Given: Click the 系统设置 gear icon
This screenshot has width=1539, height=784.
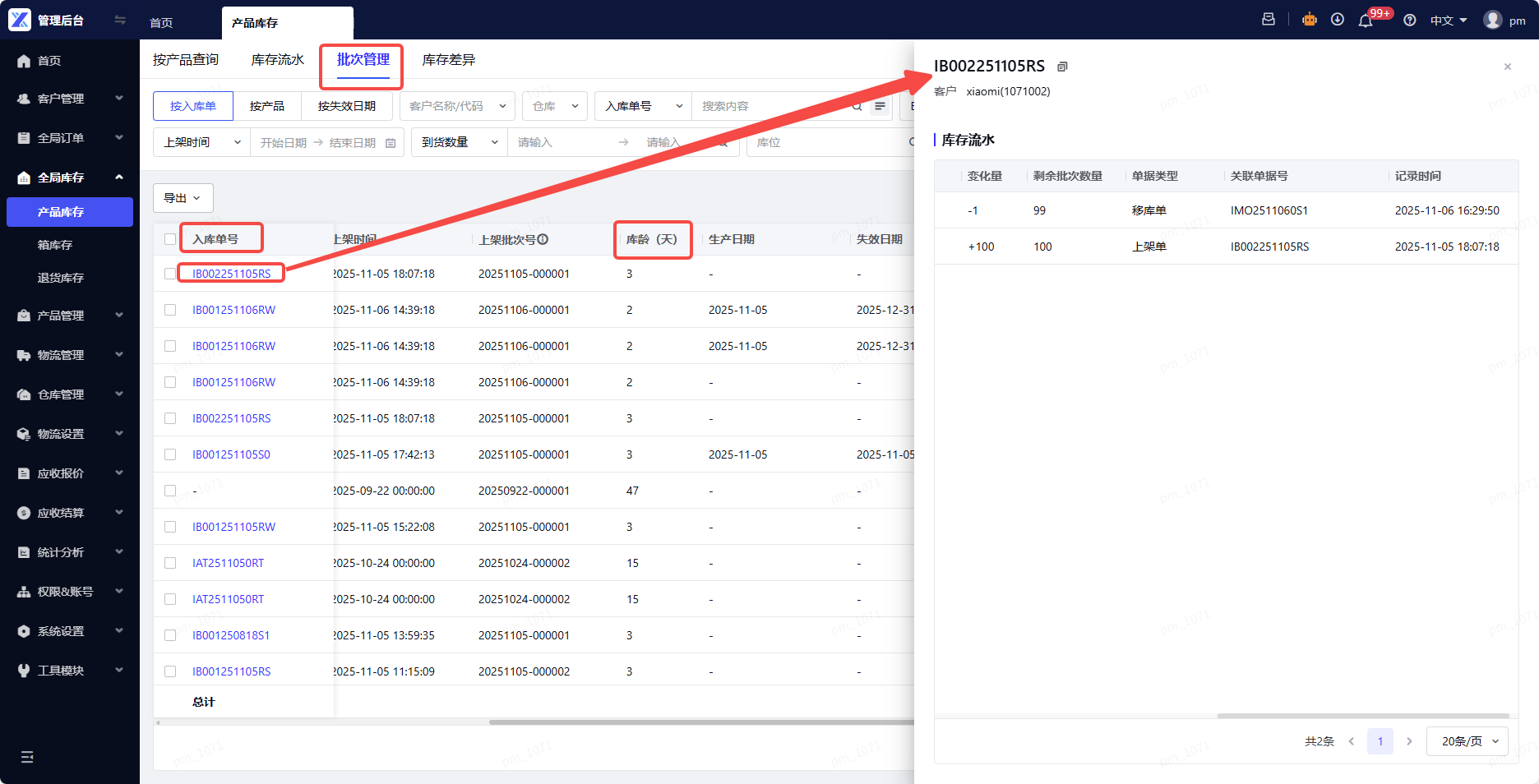Looking at the screenshot, I should pyautogui.click(x=24, y=631).
